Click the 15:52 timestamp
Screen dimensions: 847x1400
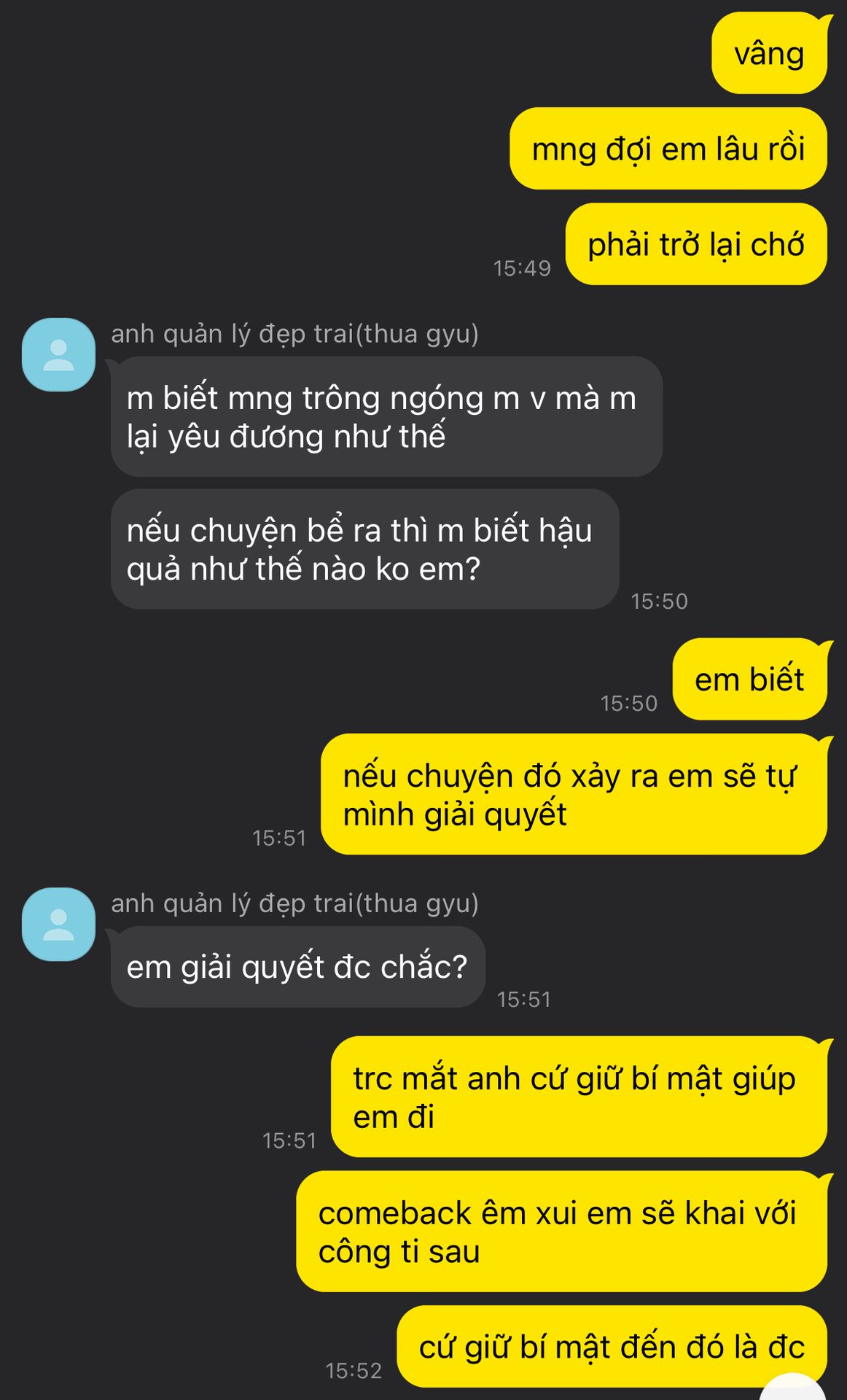pyautogui.click(x=354, y=1371)
